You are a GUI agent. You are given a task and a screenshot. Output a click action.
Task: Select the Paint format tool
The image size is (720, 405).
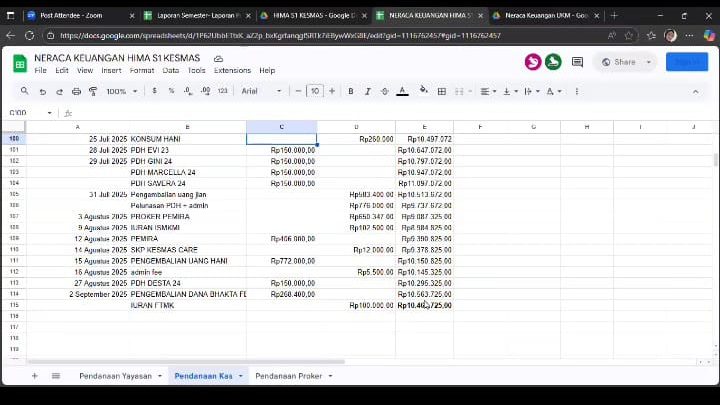tap(92, 91)
